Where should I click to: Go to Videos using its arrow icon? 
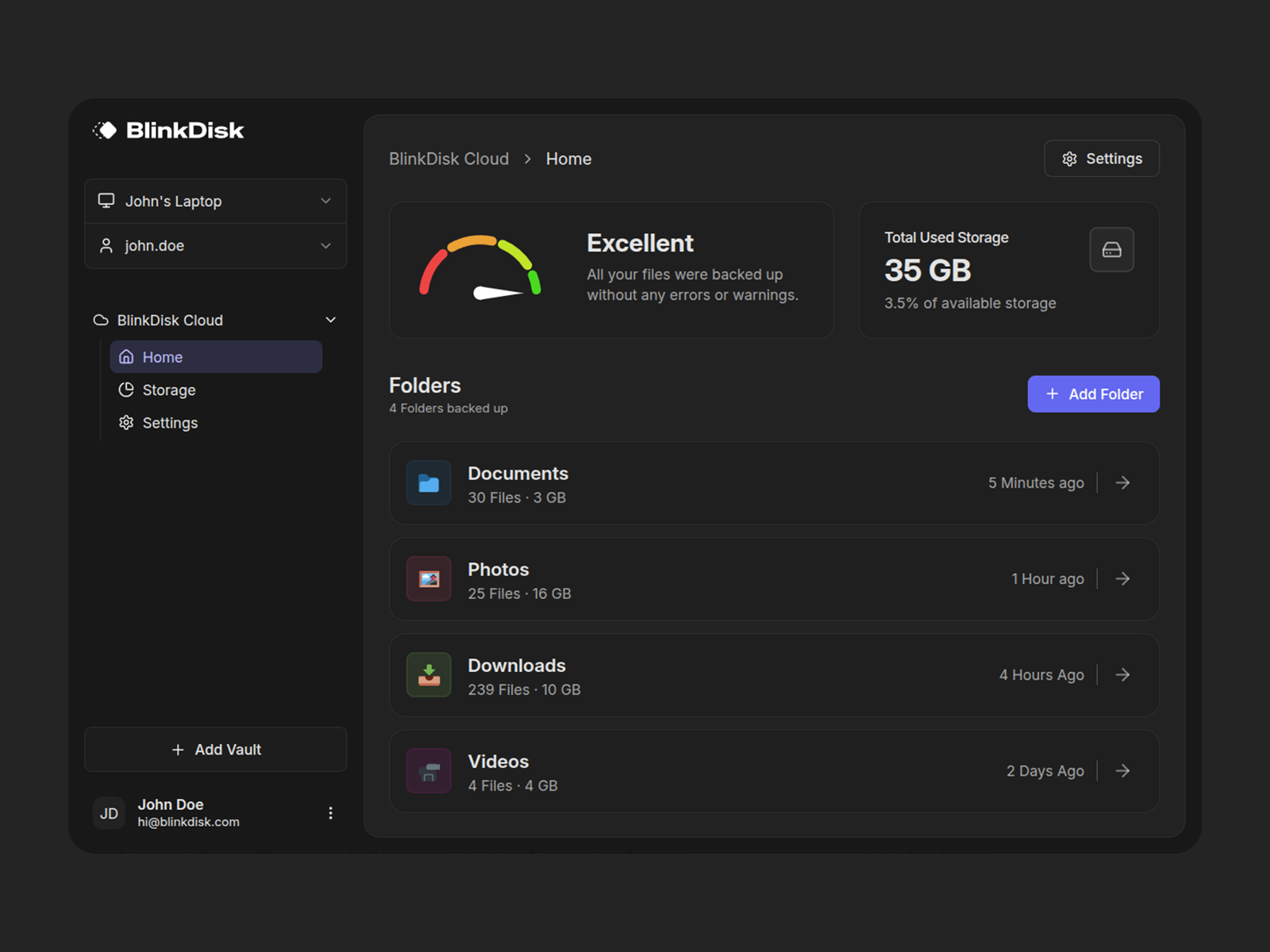[1122, 770]
